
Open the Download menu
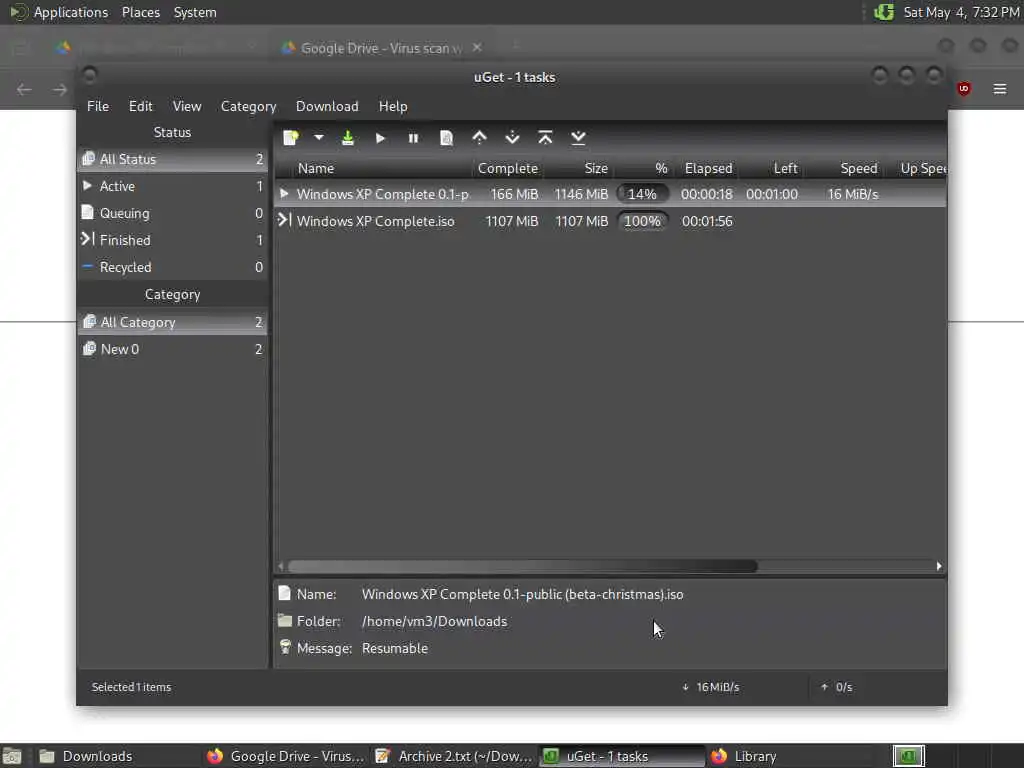click(x=327, y=106)
